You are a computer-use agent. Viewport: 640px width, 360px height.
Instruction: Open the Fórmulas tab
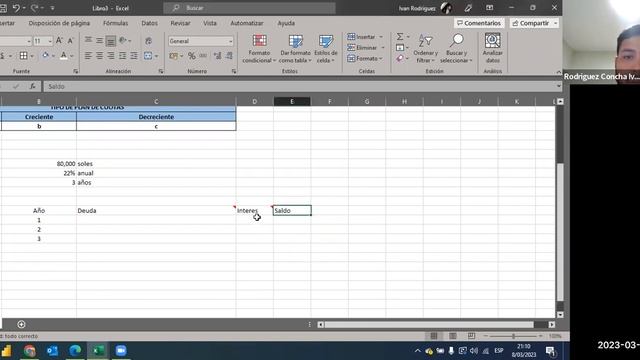click(x=116, y=23)
